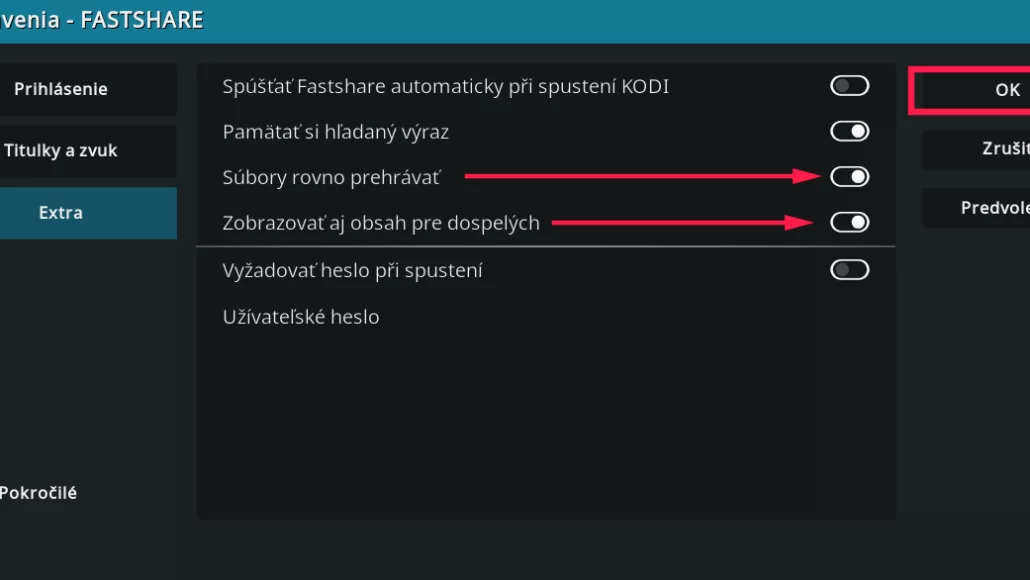This screenshot has width=1030, height=580.
Task: Open the "Pokročilé" advanced settings section
Action: click(37, 492)
